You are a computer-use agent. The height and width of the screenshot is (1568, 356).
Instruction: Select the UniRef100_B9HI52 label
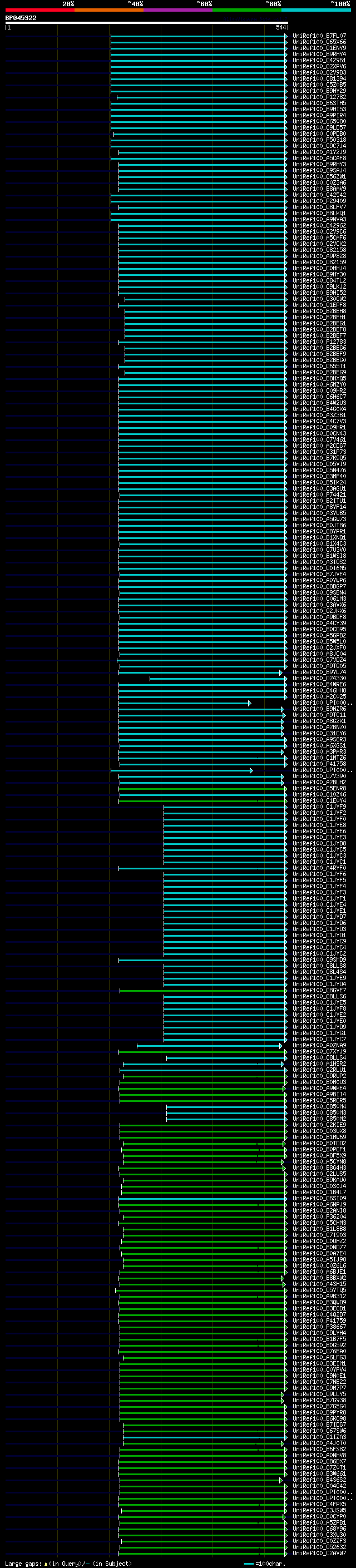319,293
